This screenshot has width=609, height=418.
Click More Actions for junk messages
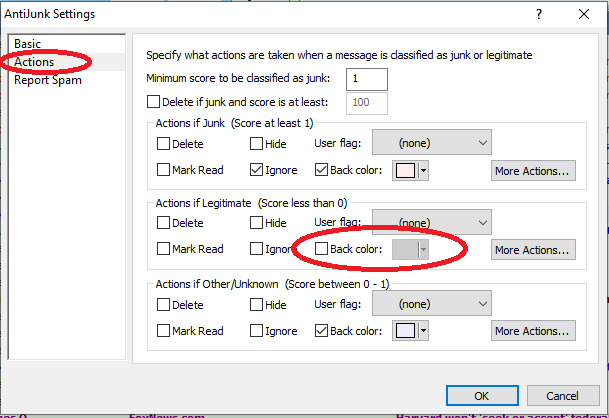tap(533, 171)
